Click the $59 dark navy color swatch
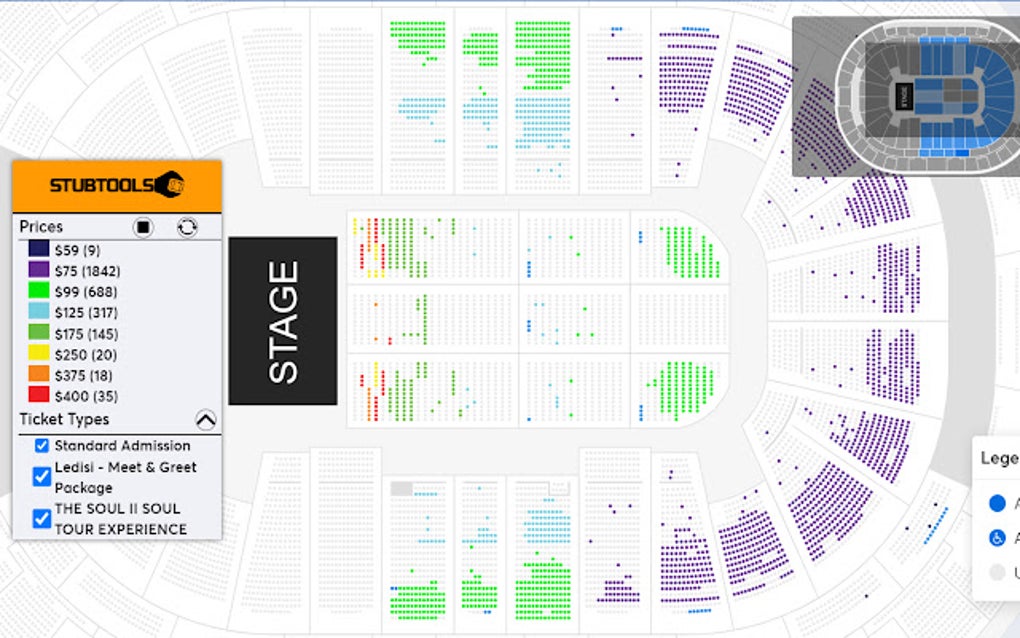1020x638 pixels. pyautogui.click(x=39, y=250)
